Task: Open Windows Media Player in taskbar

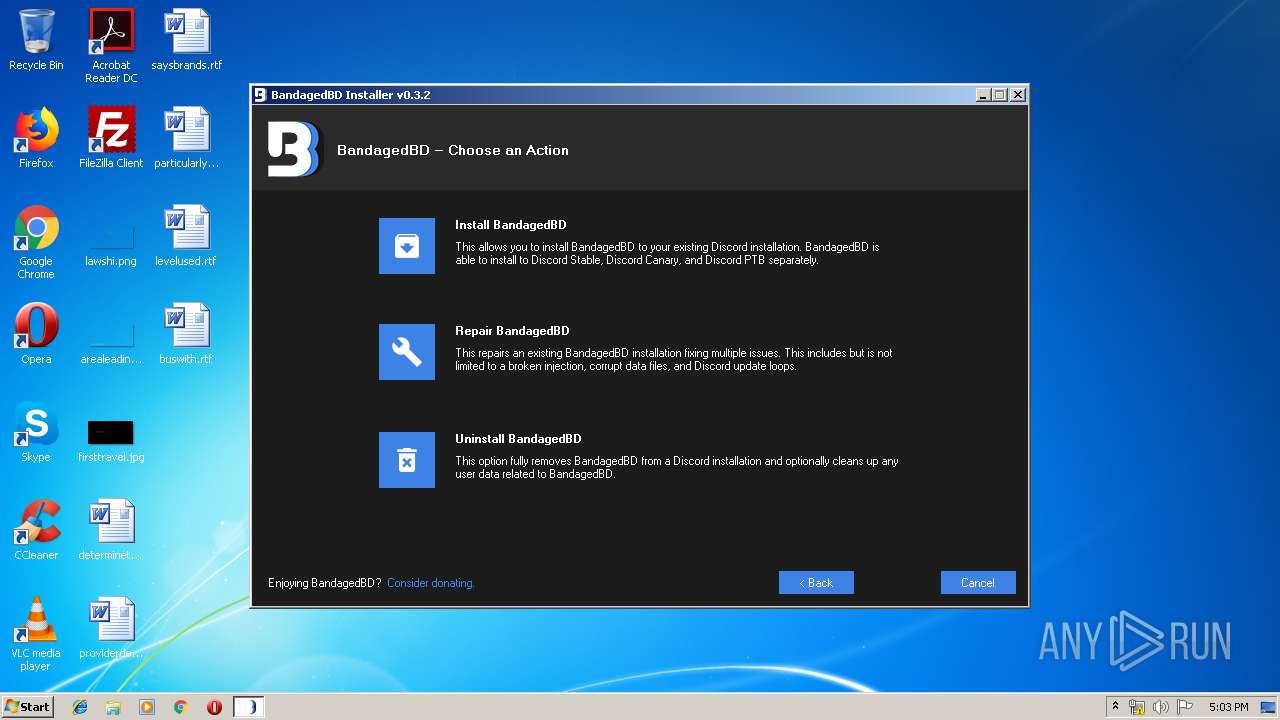Action: (147, 707)
